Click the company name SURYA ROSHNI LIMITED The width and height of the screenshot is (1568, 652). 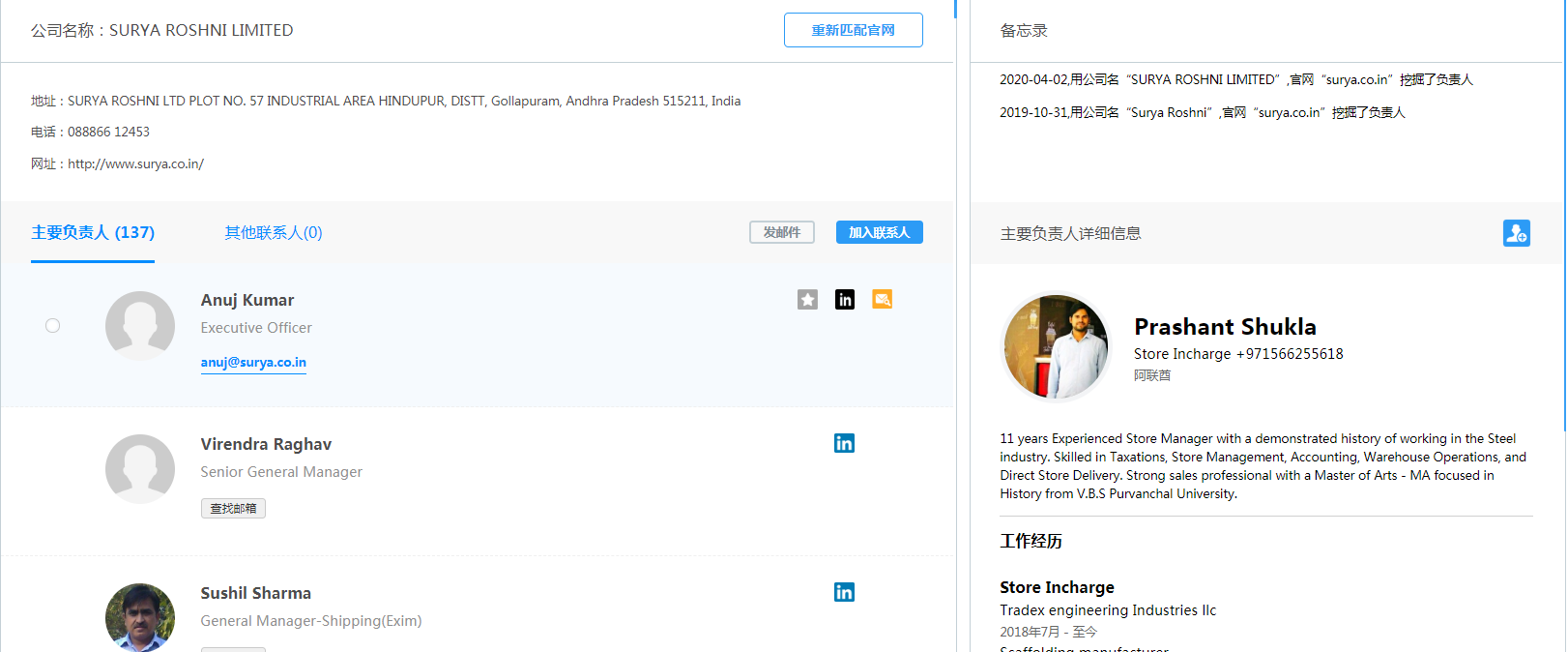click(x=201, y=30)
